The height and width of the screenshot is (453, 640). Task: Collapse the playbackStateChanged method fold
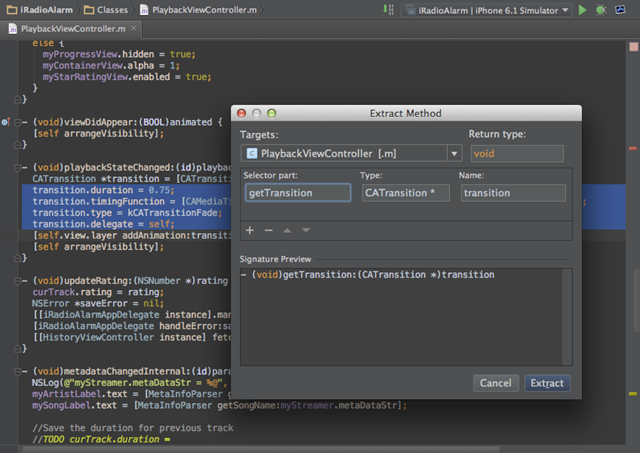pos(18,167)
